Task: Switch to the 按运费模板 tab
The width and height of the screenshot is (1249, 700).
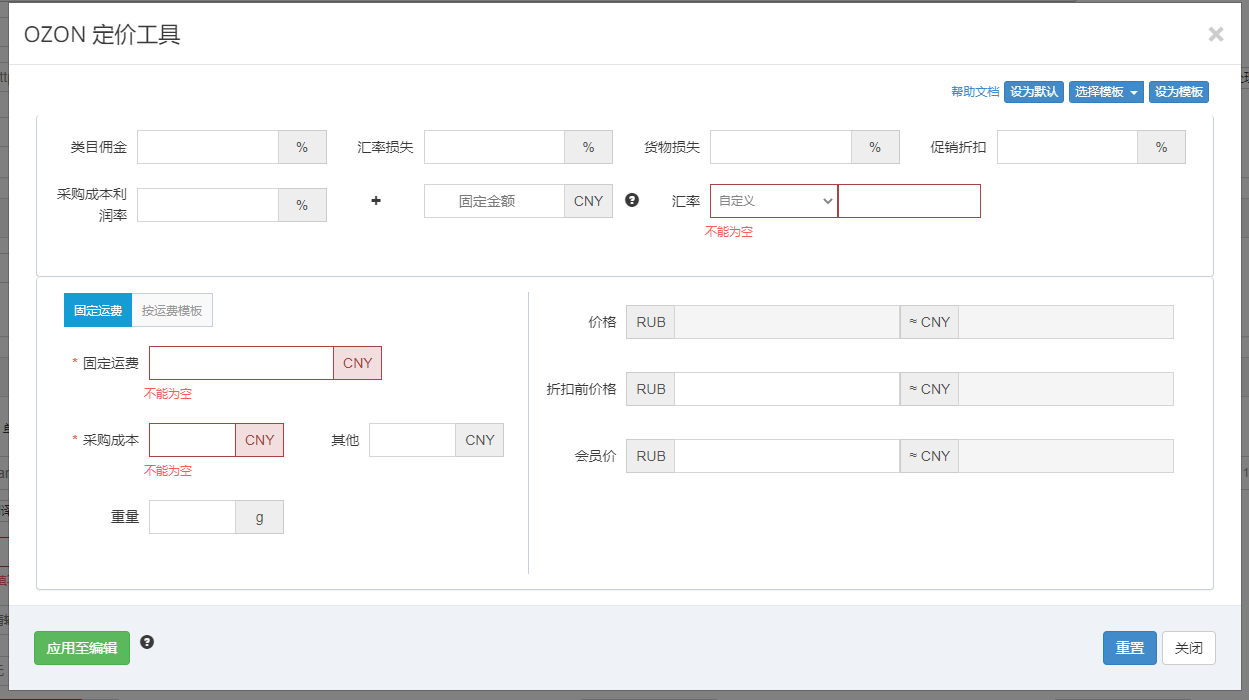Action: (x=172, y=311)
